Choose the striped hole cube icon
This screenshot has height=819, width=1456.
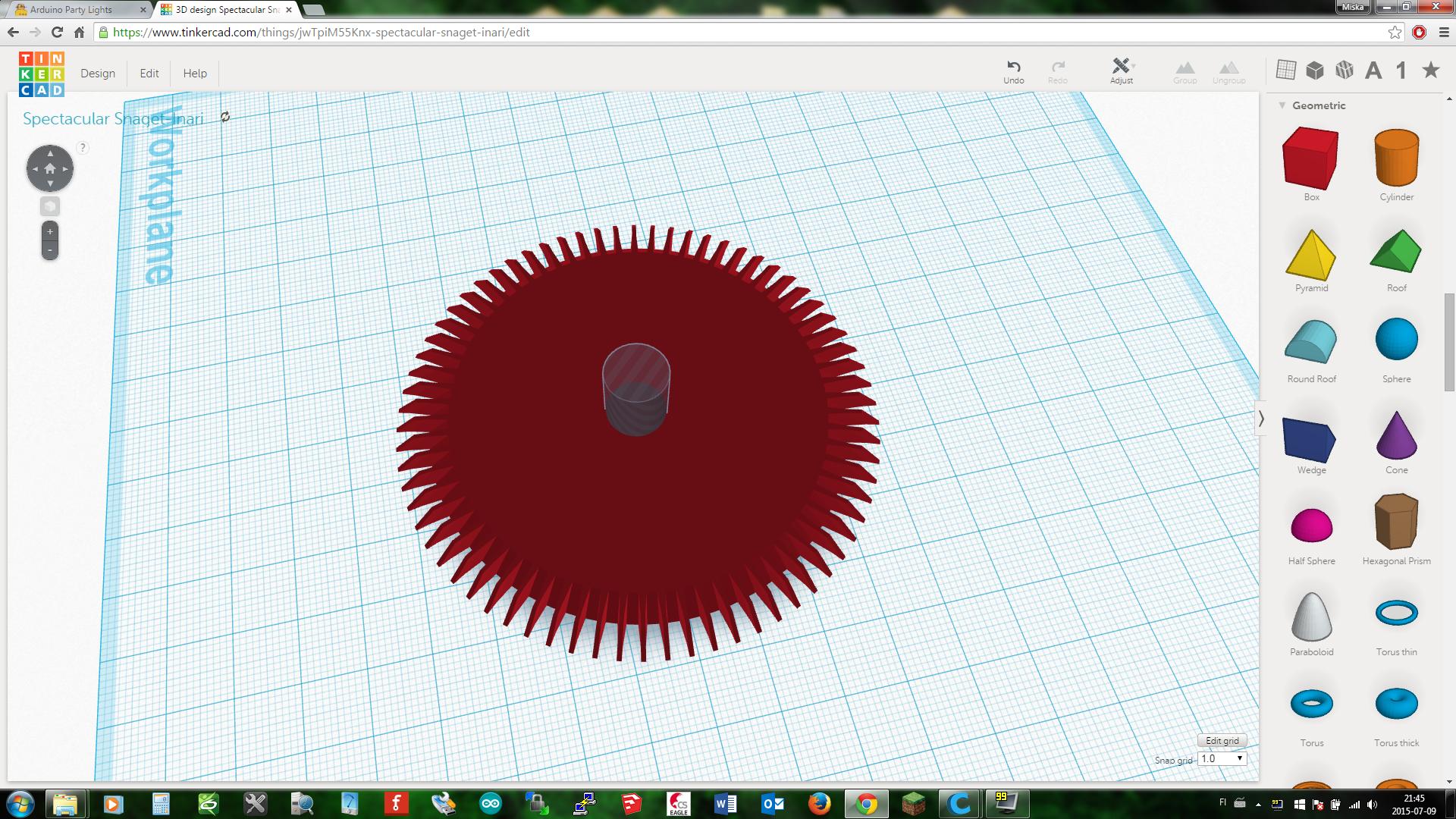[x=1345, y=71]
